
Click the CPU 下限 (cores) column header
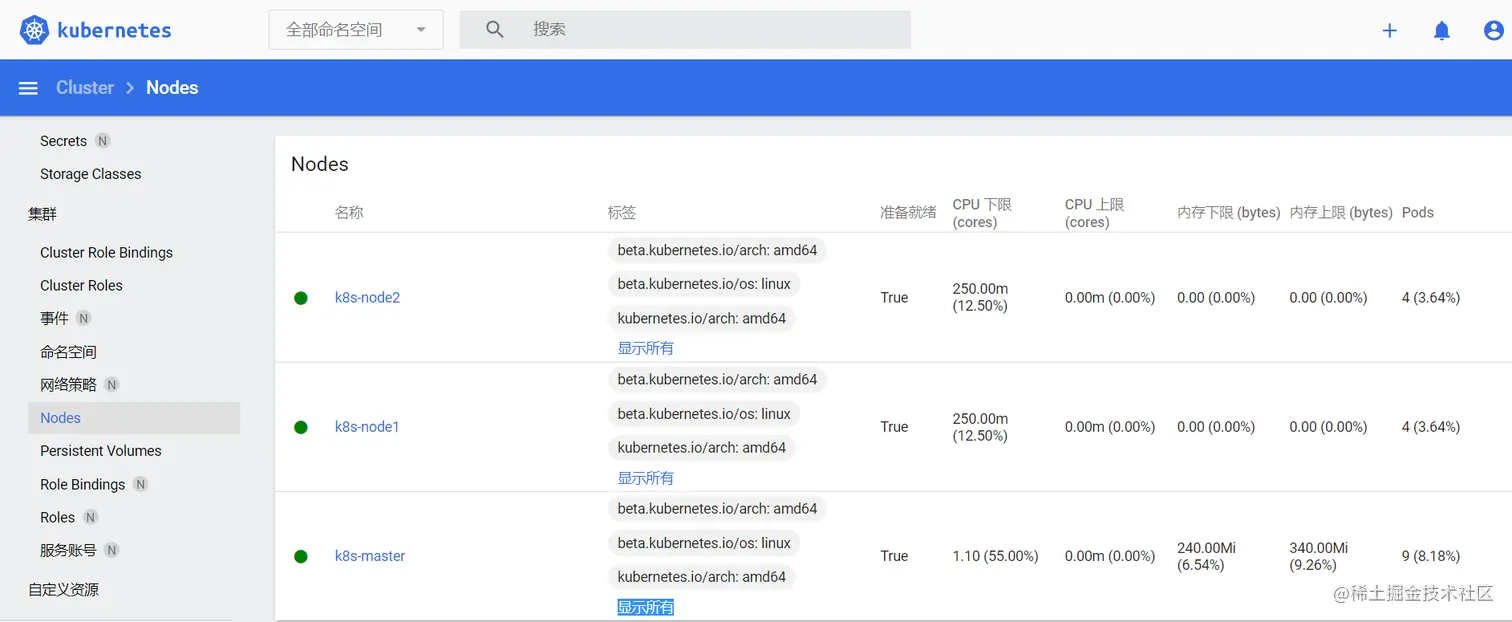coord(982,213)
